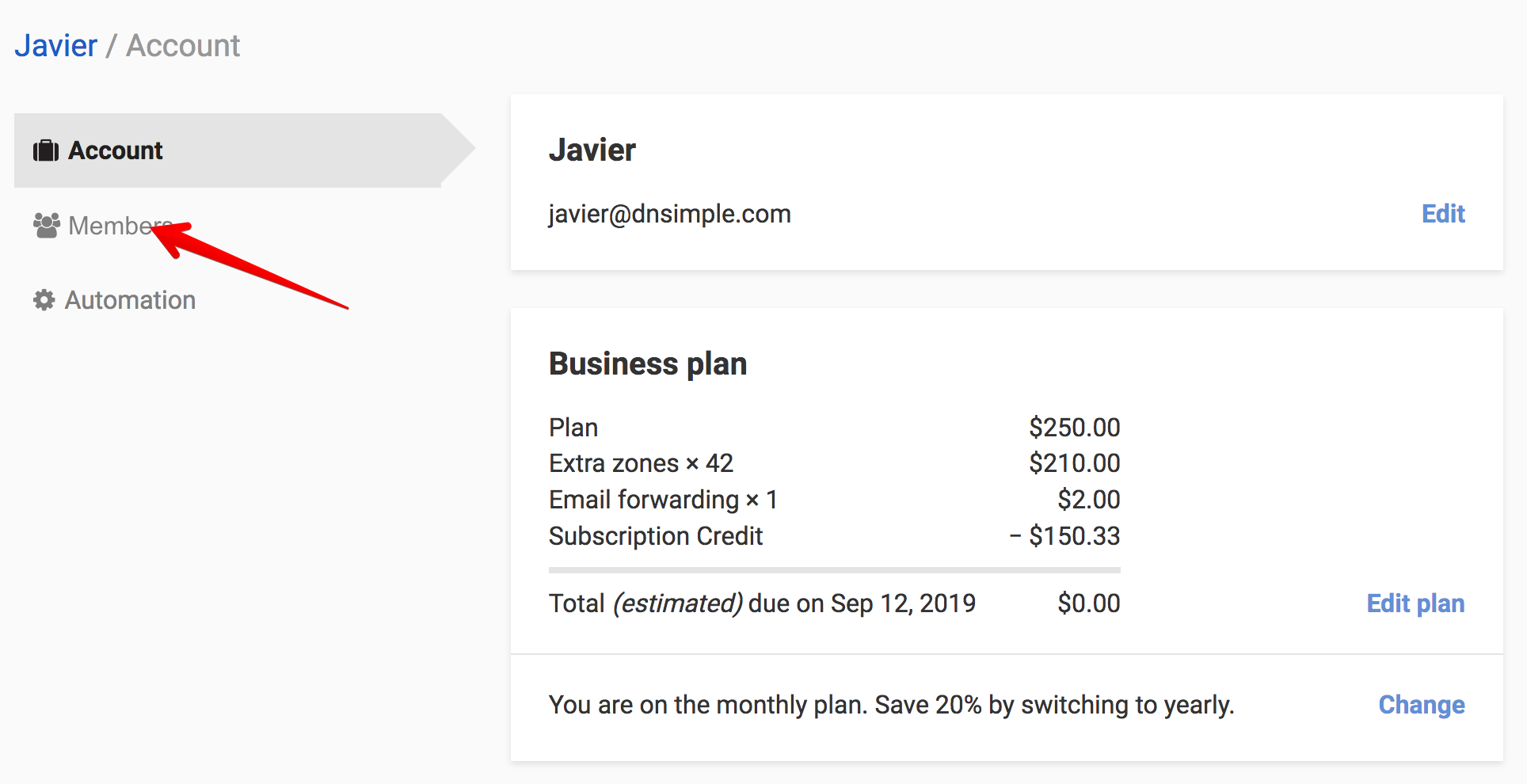Change billing to the yearly plan
Viewport: 1527px width, 784px height.
(1422, 705)
